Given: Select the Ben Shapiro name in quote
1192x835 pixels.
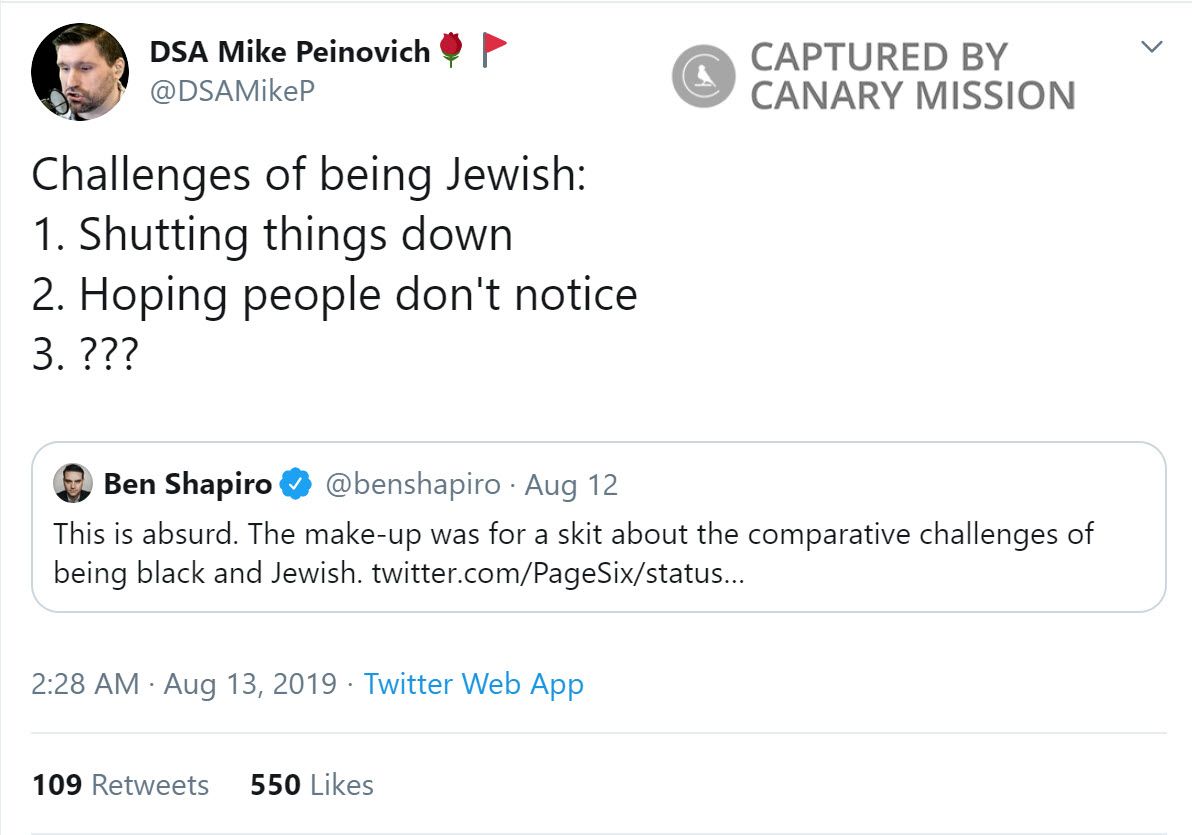Looking at the screenshot, I should pos(188,485).
